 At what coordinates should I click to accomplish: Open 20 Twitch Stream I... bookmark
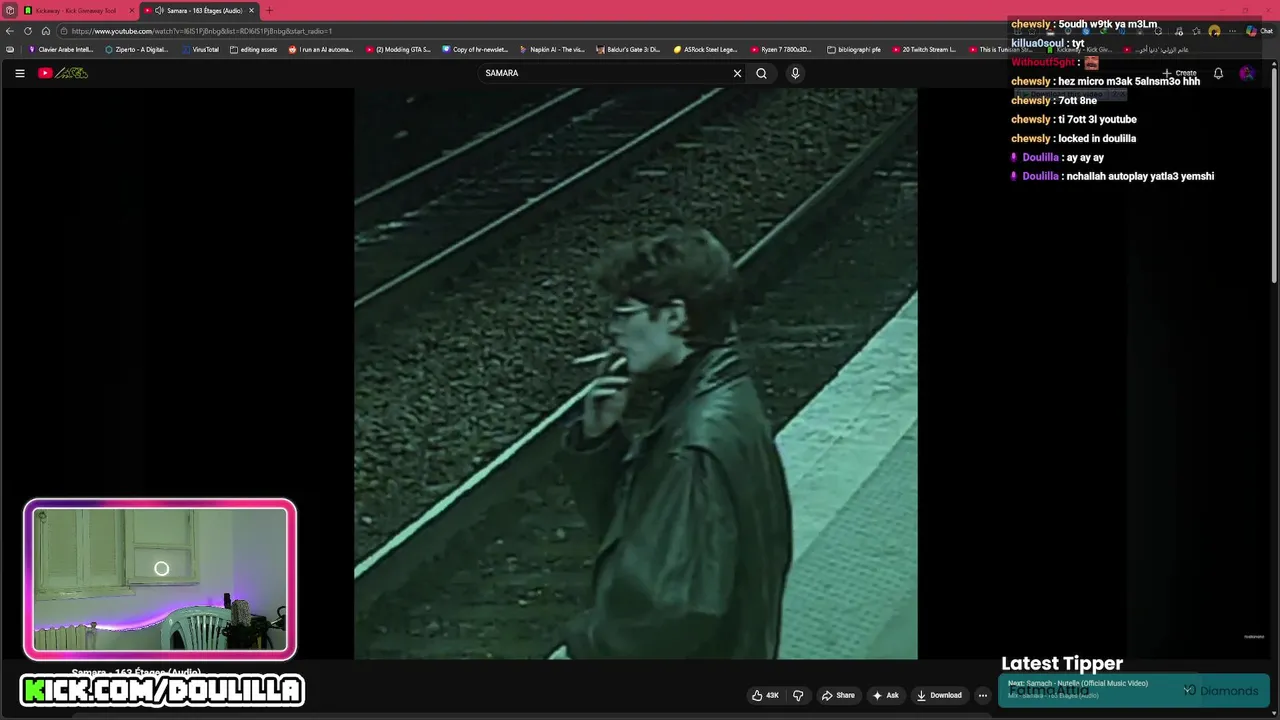tap(924, 49)
